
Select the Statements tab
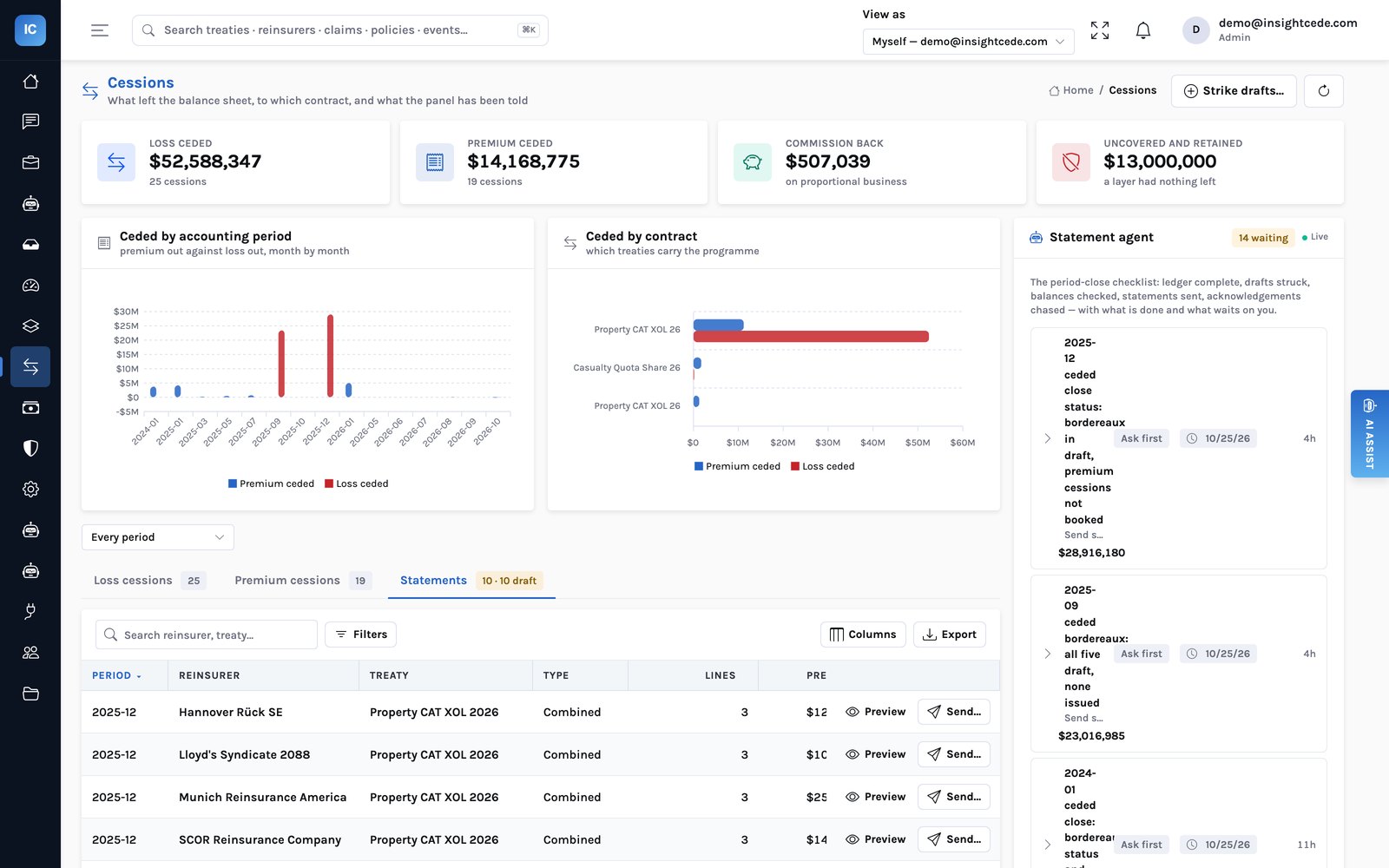click(x=471, y=581)
